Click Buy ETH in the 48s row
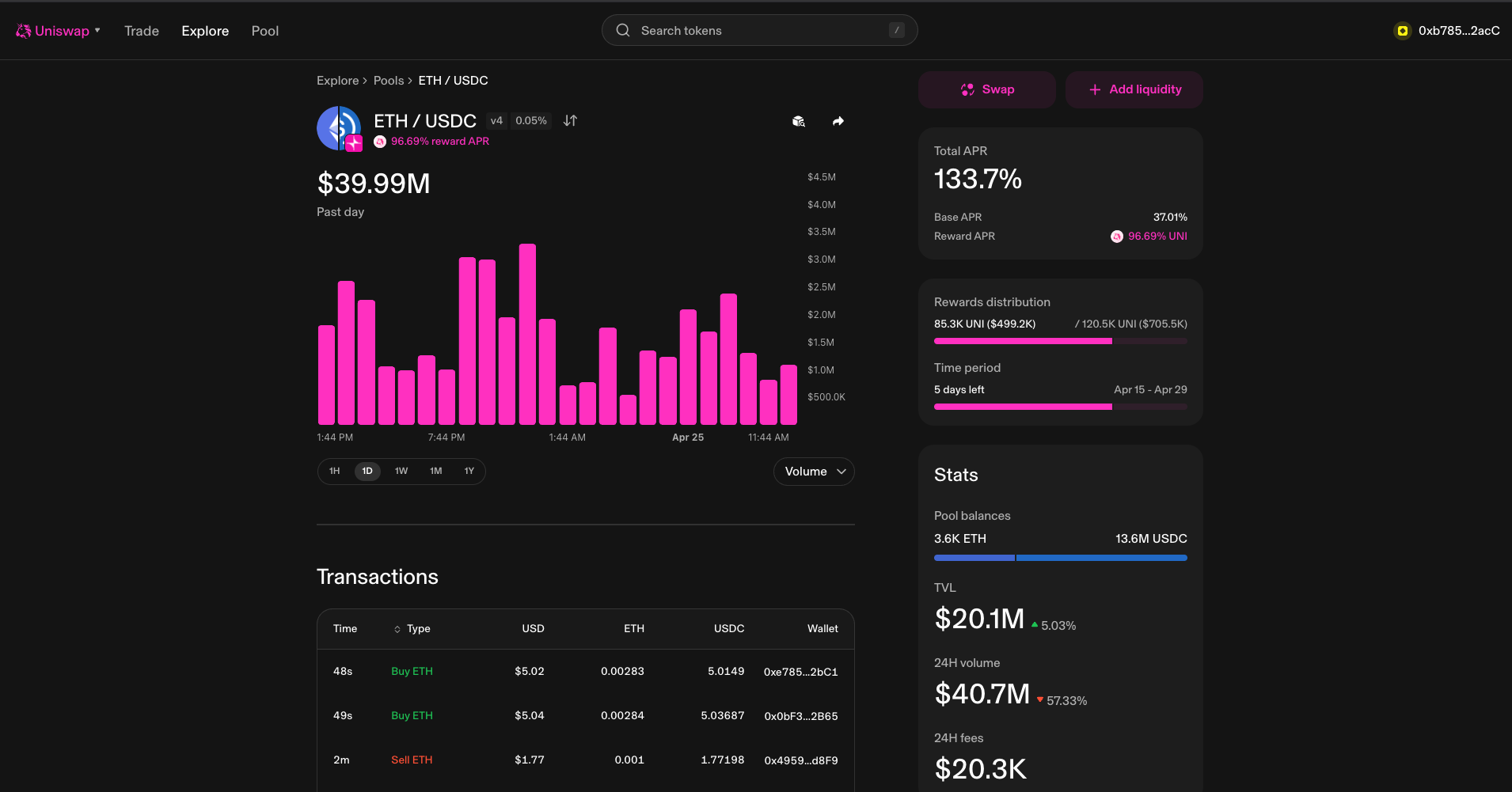Screen dimensions: 1512x792 click(412, 672)
